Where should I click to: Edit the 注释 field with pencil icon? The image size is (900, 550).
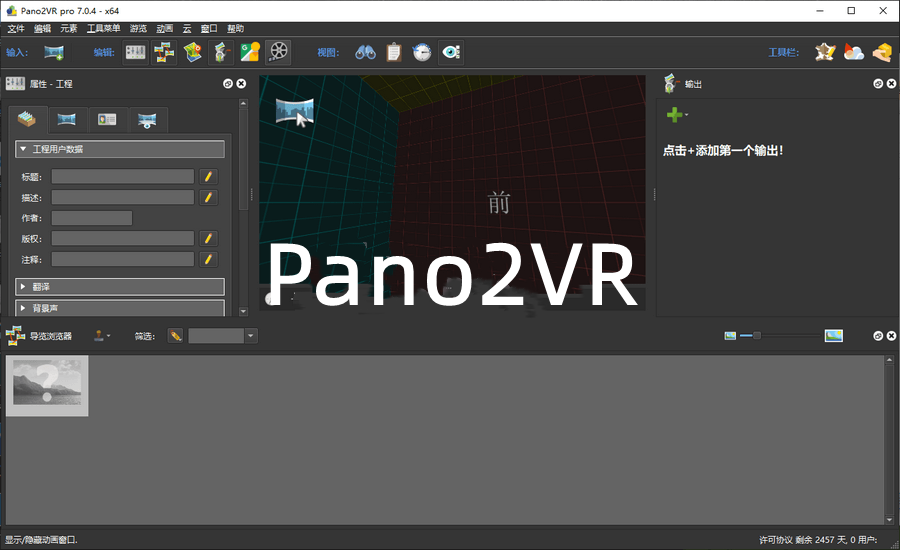[208, 259]
